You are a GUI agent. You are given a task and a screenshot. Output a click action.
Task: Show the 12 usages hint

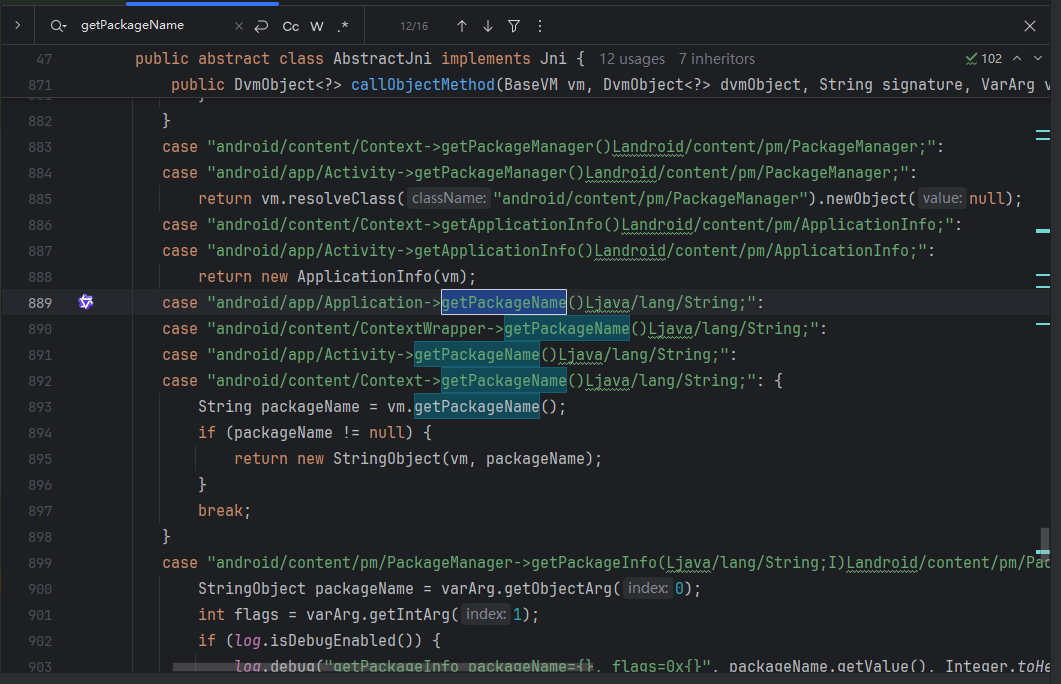click(632, 59)
